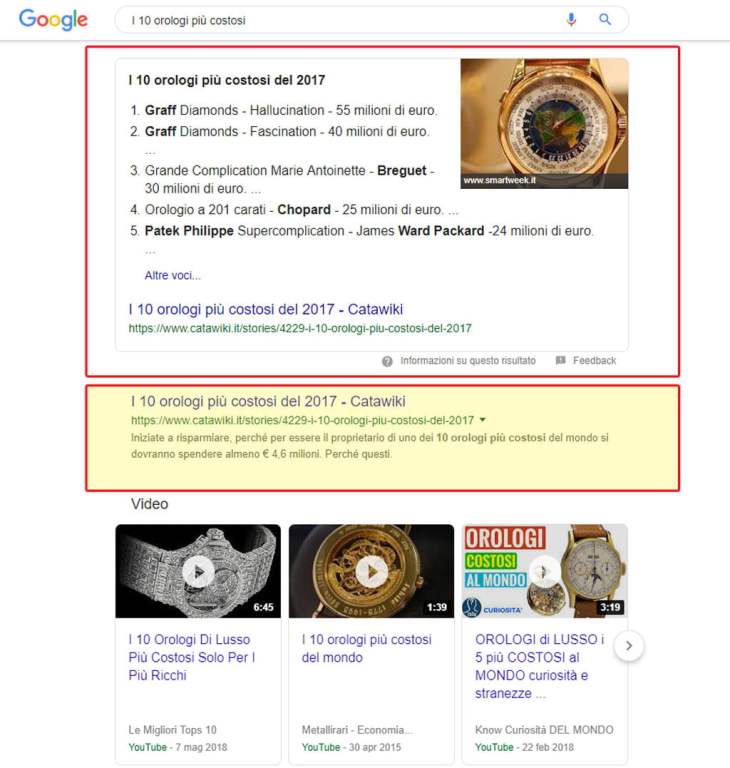The width and height of the screenshot is (730, 768).
Task: Open the smartweek.it watch image thumbnail
Action: click(x=544, y=123)
